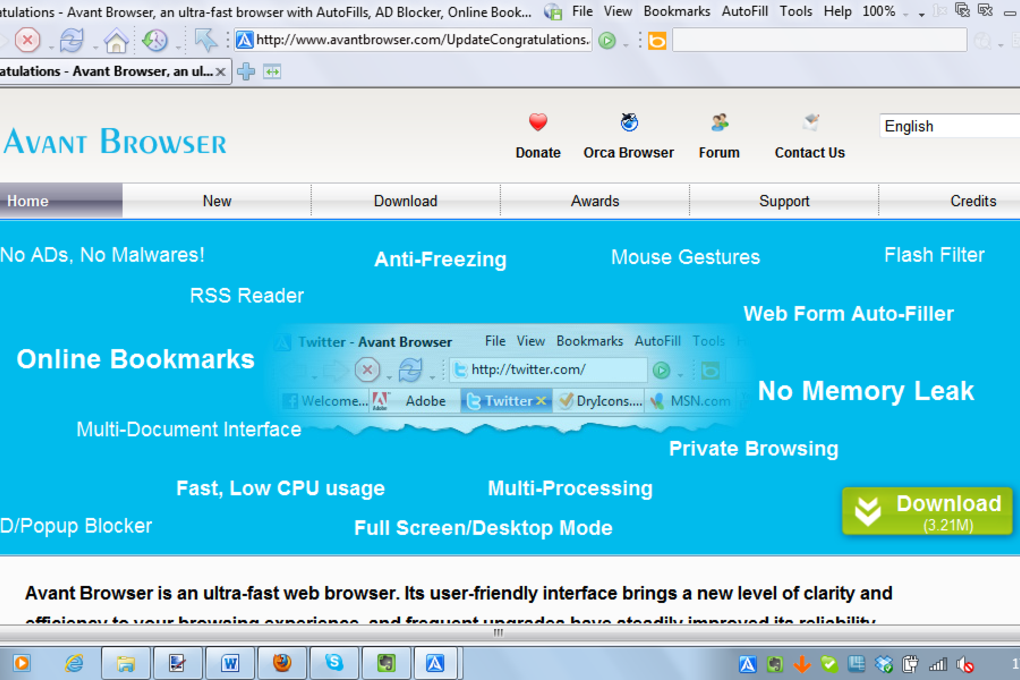Click the "Online Bookmarks" feature text
This screenshot has height=680, width=1020.
135,360
